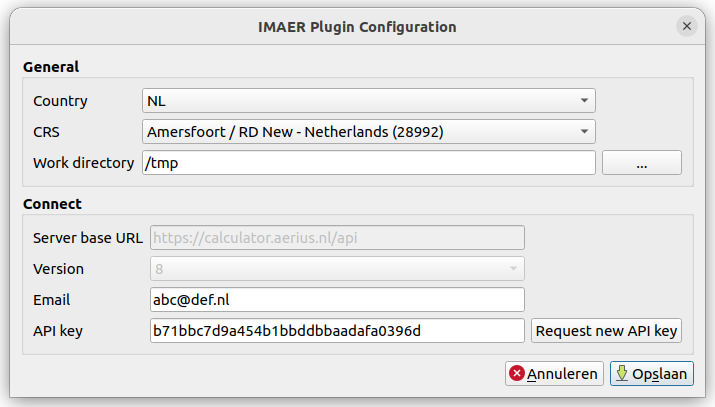
Task: Click the Work directory label
Action: coord(83,163)
